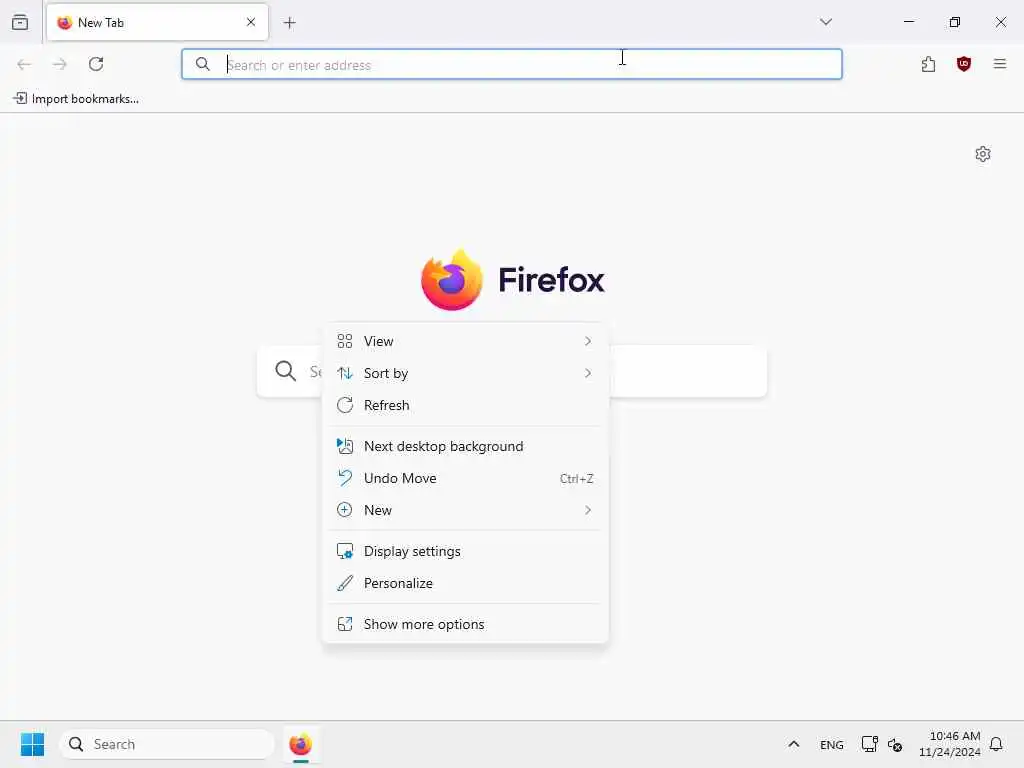Select Next desktop background
Image resolution: width=1024 pixels, height=768 pixels.
pyautogui.click(x=465, y=447)
